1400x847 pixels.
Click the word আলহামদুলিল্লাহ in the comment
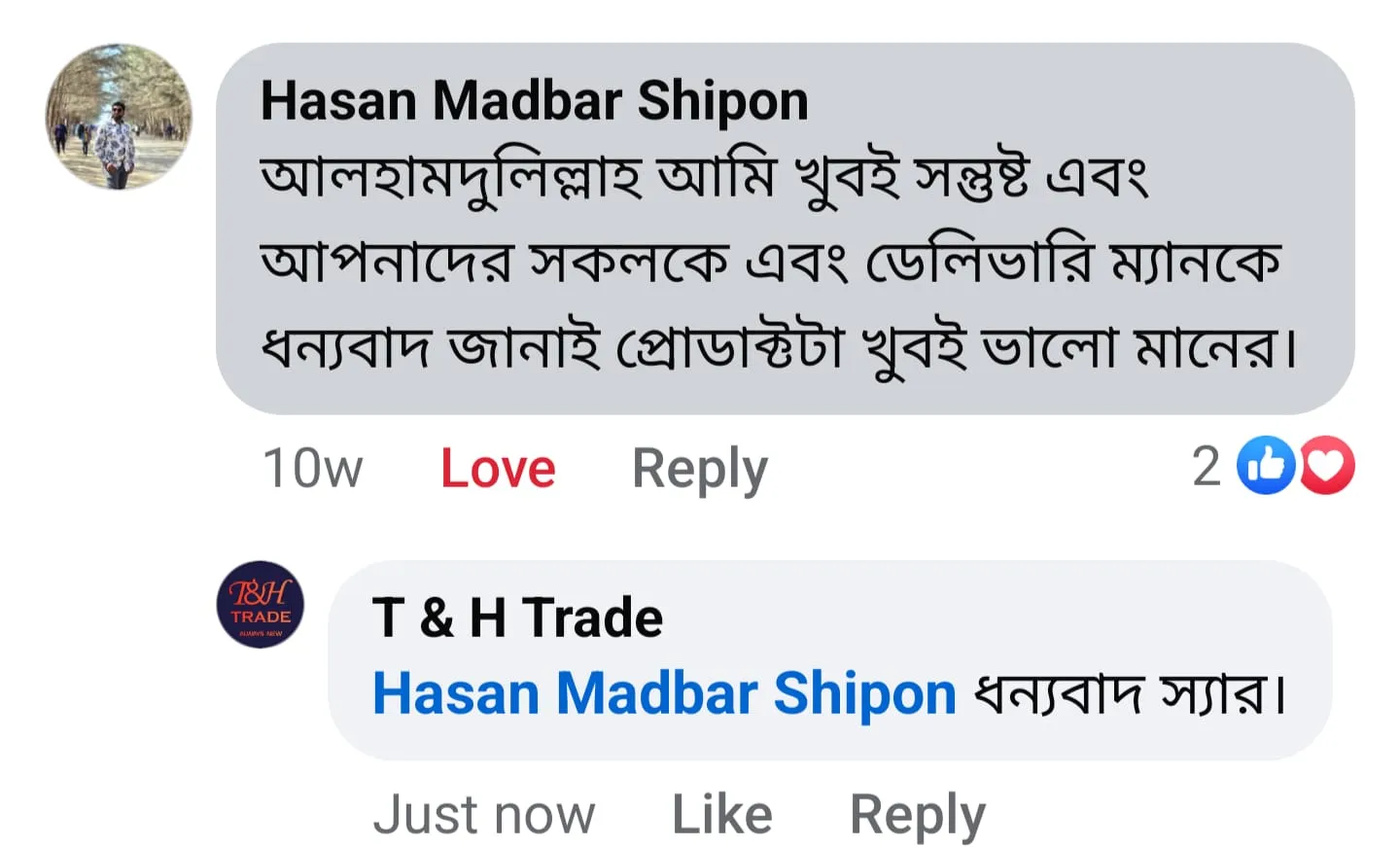coord(450,178)
